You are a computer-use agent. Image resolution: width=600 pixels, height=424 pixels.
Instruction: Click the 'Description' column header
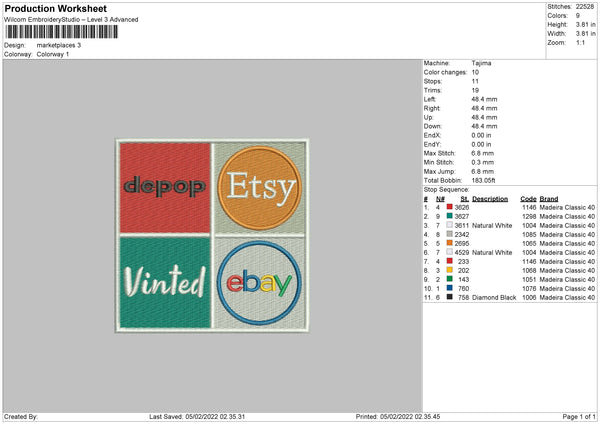click(490, 199)
